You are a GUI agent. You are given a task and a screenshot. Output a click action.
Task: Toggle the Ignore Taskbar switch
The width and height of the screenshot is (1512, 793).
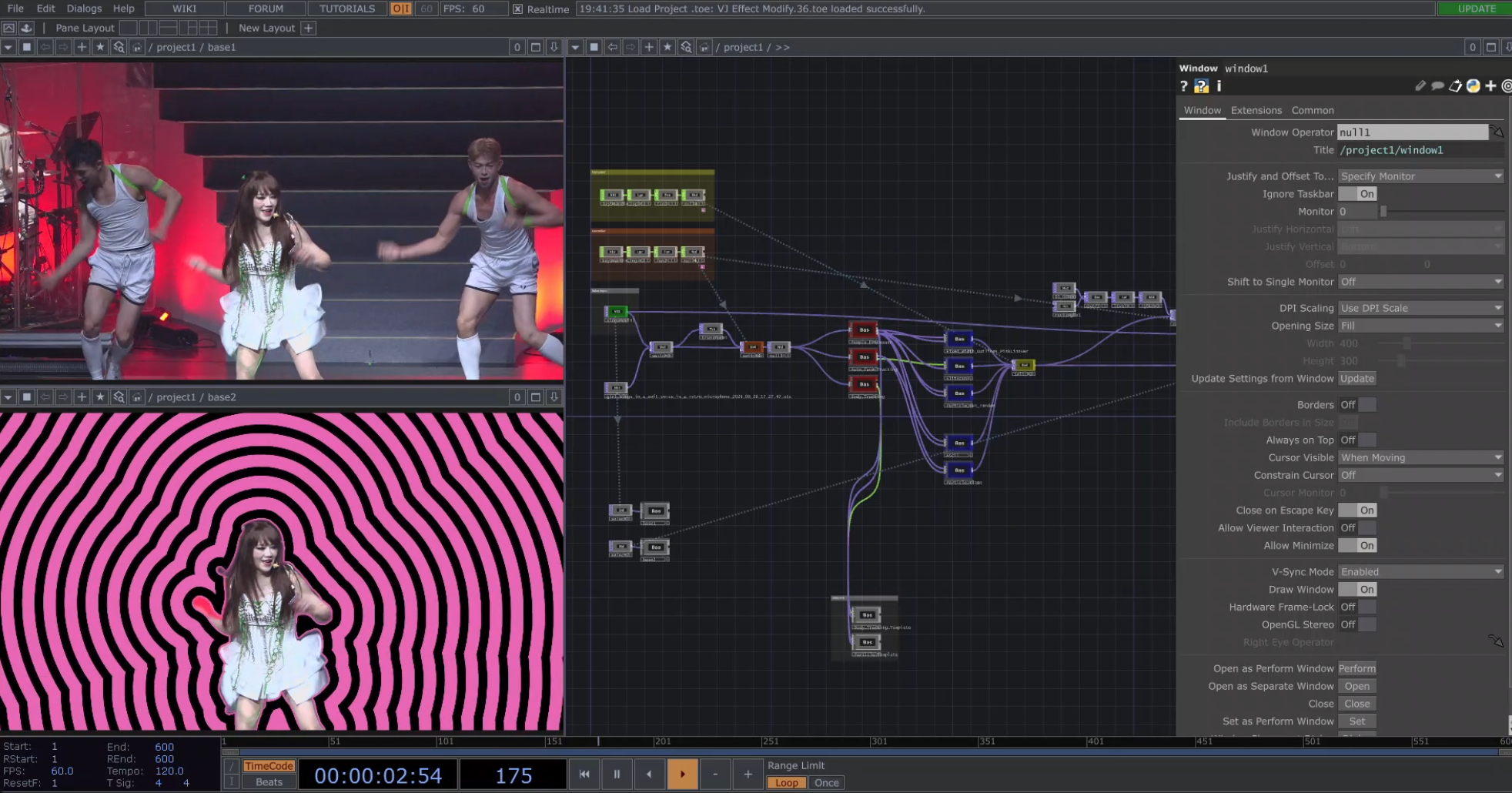click(x=1357, y=194)
